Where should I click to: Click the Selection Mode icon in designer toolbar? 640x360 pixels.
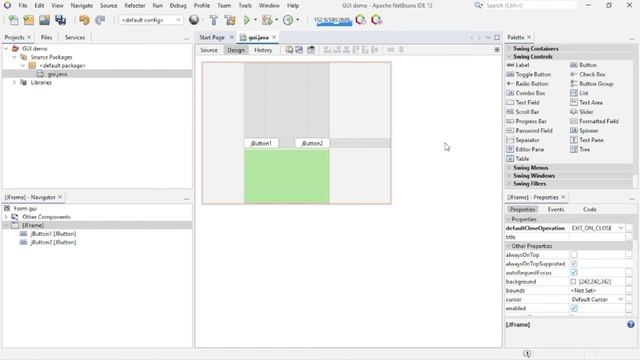(x=289, y=50)
